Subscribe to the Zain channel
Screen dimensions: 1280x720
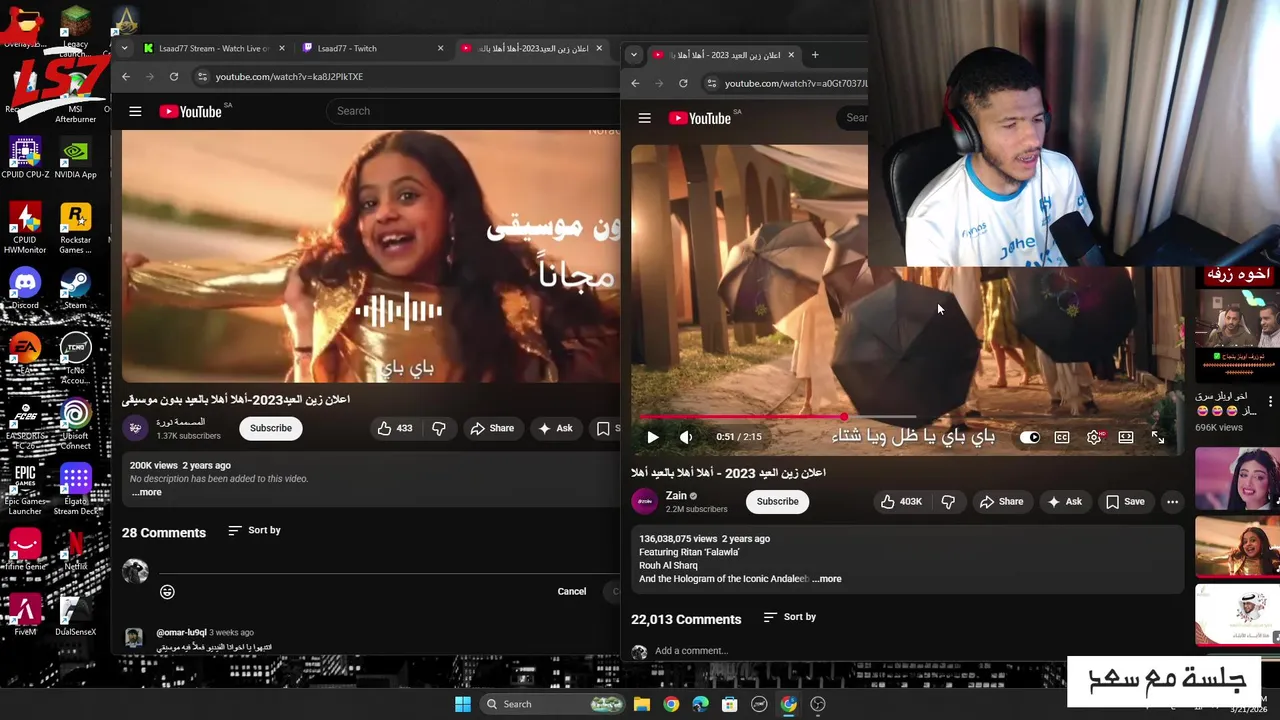point(777,502)
